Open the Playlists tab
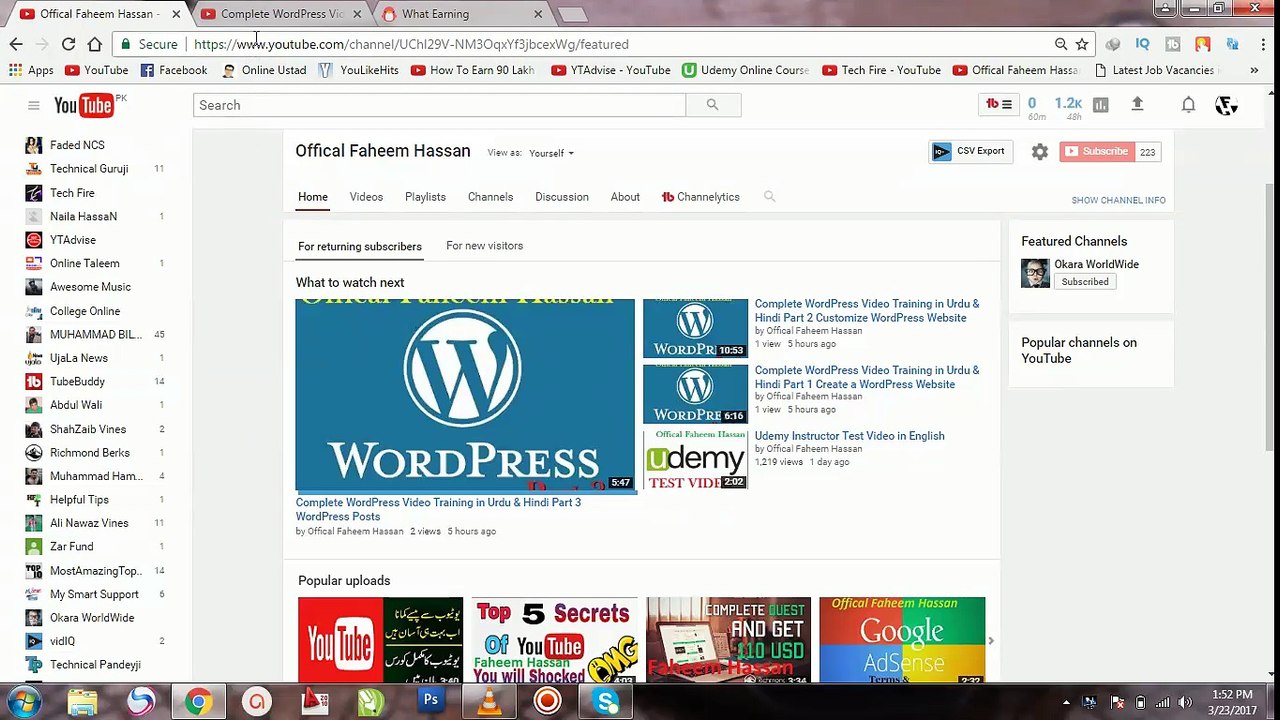1280x720 pixels. point(425,197)
